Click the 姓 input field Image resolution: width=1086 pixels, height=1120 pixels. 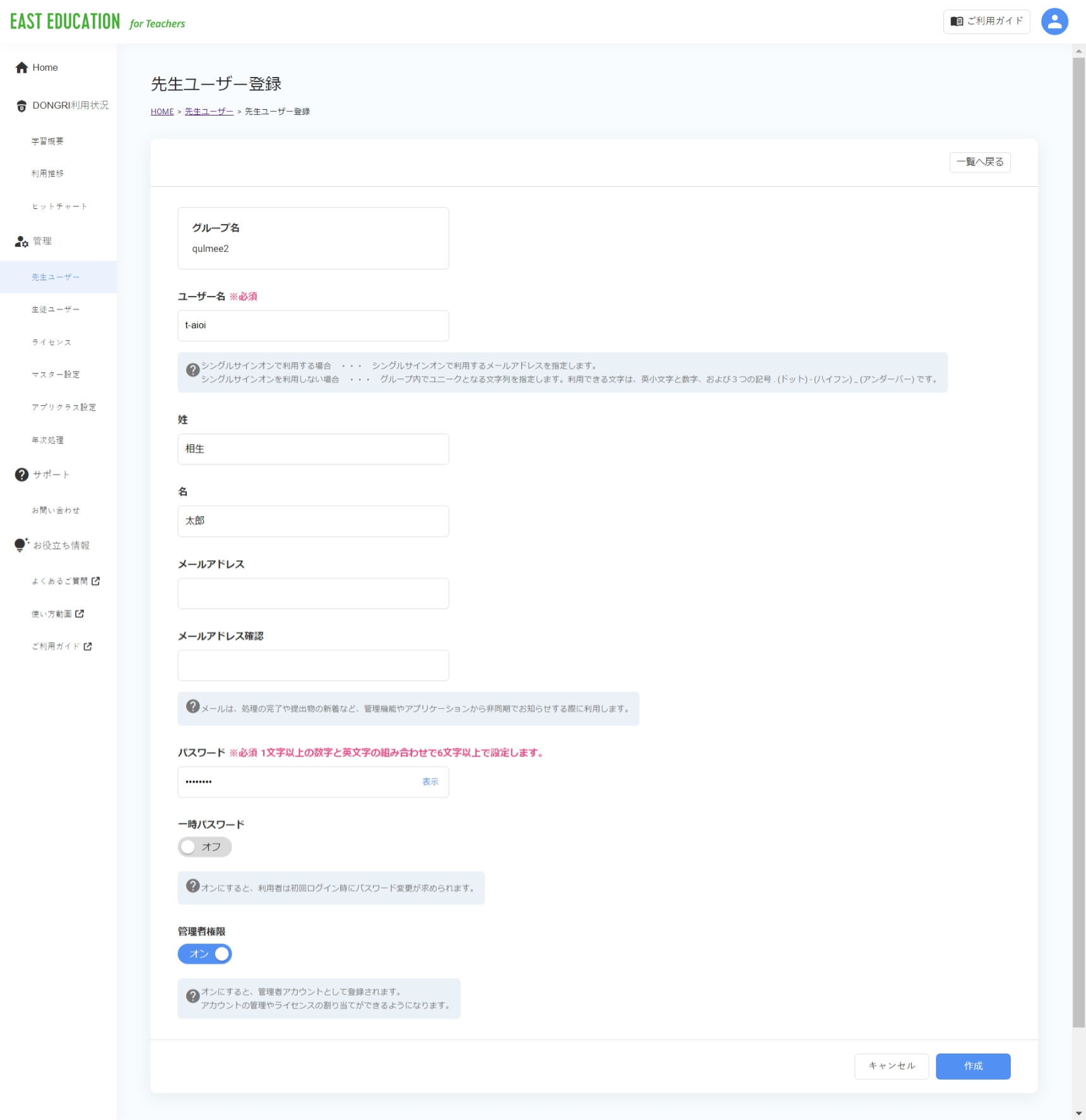pos(313,449)
